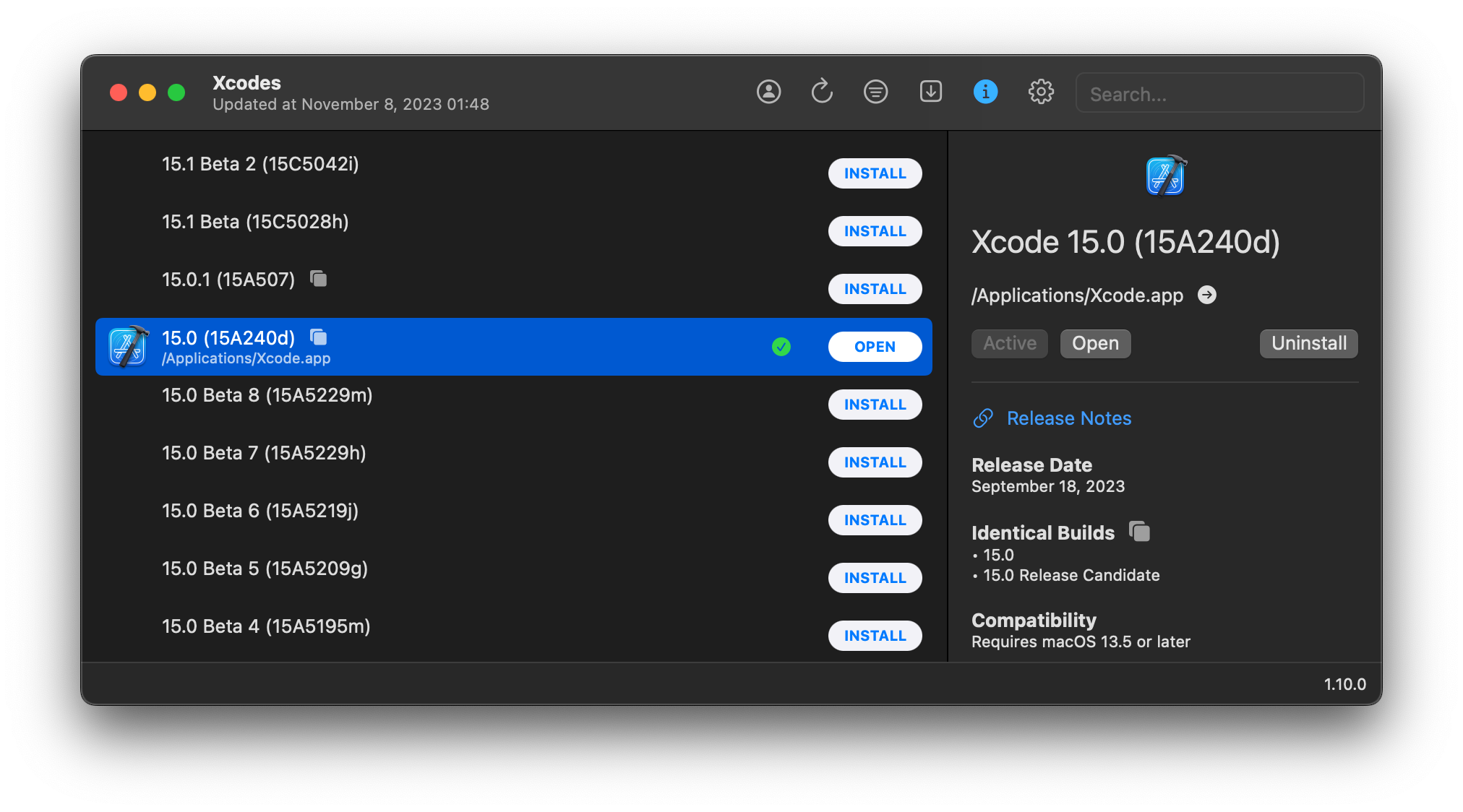Toggle the blue info inspector icon
Viewport: 1463px width, 812px height.
(x=985, y=92)
